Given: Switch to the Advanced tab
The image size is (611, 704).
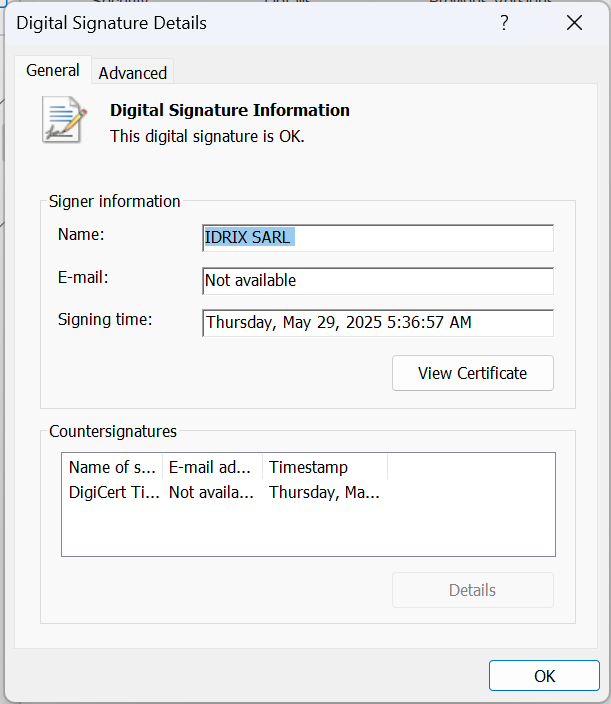Looking at the screenshot, I should click(132, 73).
